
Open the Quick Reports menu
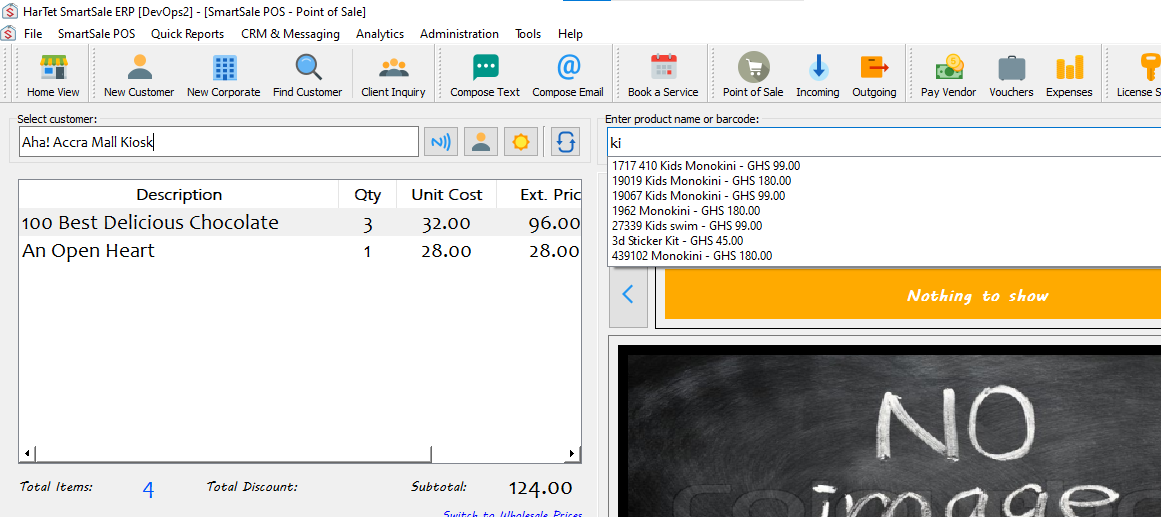187,34
